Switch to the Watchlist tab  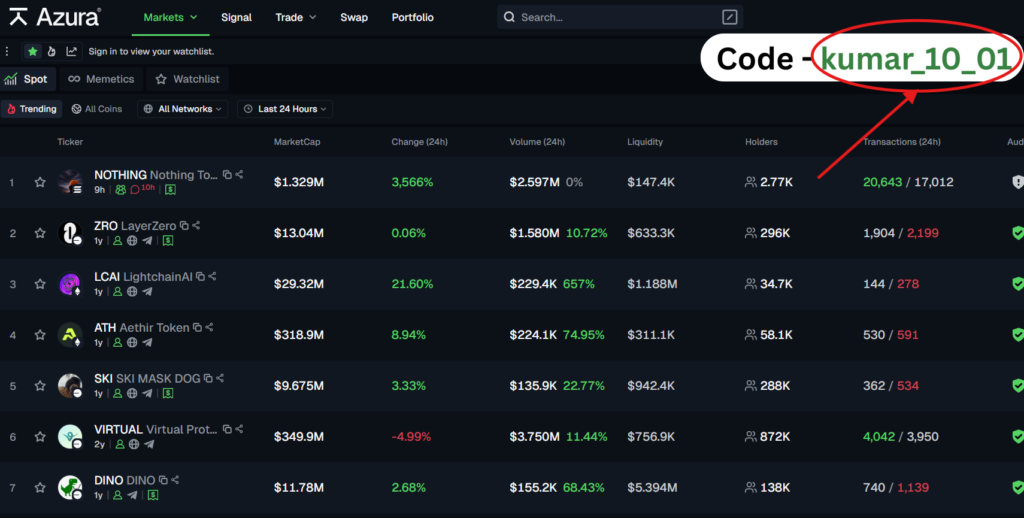(x=187, y=79)
